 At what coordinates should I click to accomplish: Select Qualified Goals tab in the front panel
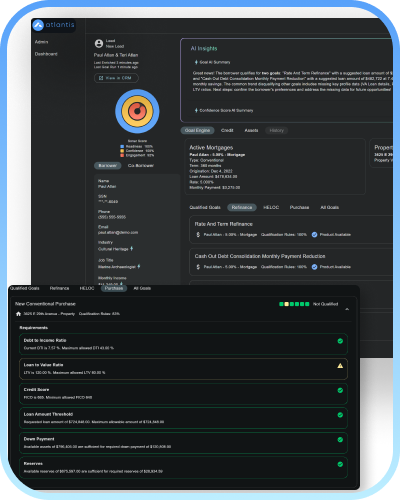click(x=25, y=288)
